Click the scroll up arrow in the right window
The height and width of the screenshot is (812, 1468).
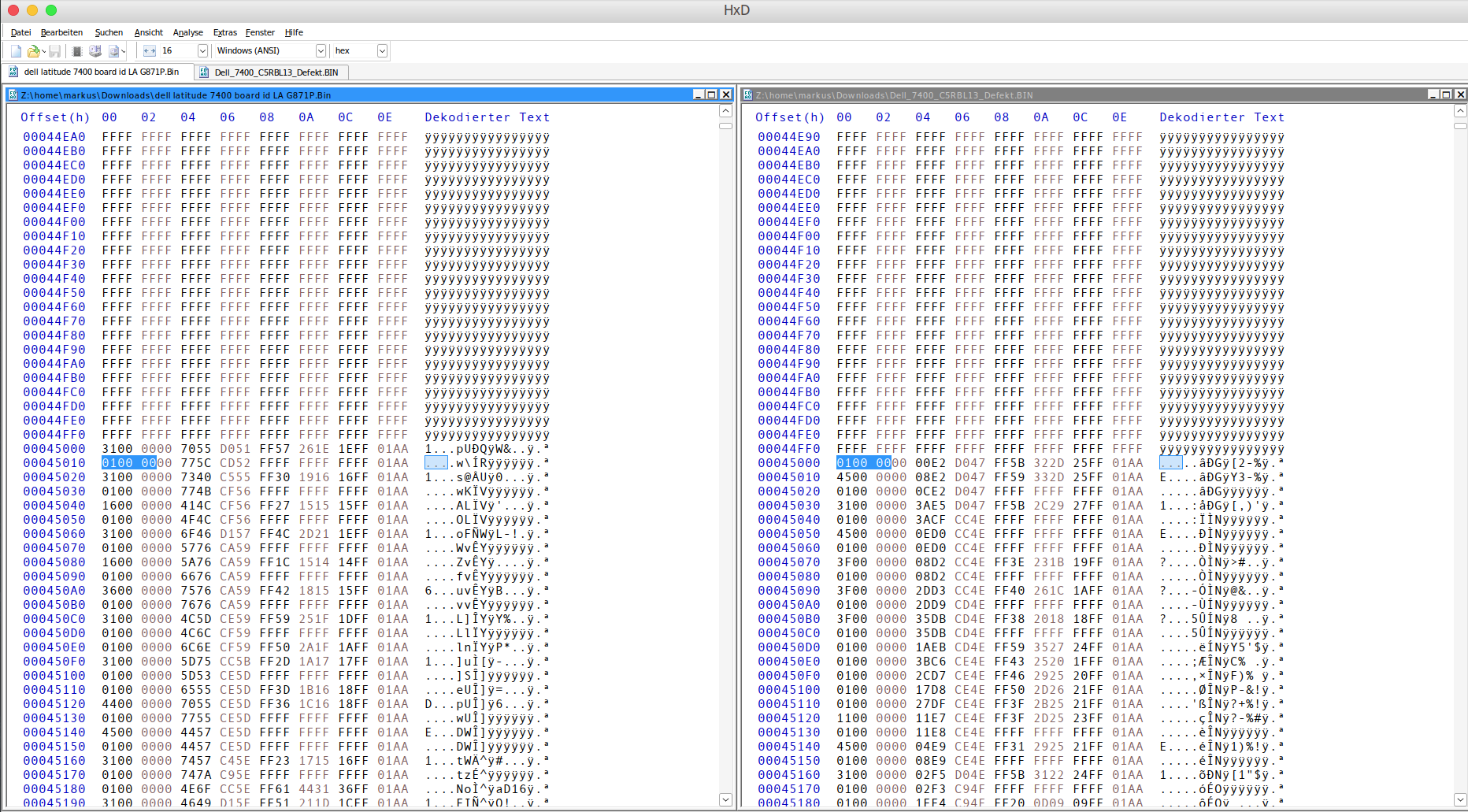1460,111
